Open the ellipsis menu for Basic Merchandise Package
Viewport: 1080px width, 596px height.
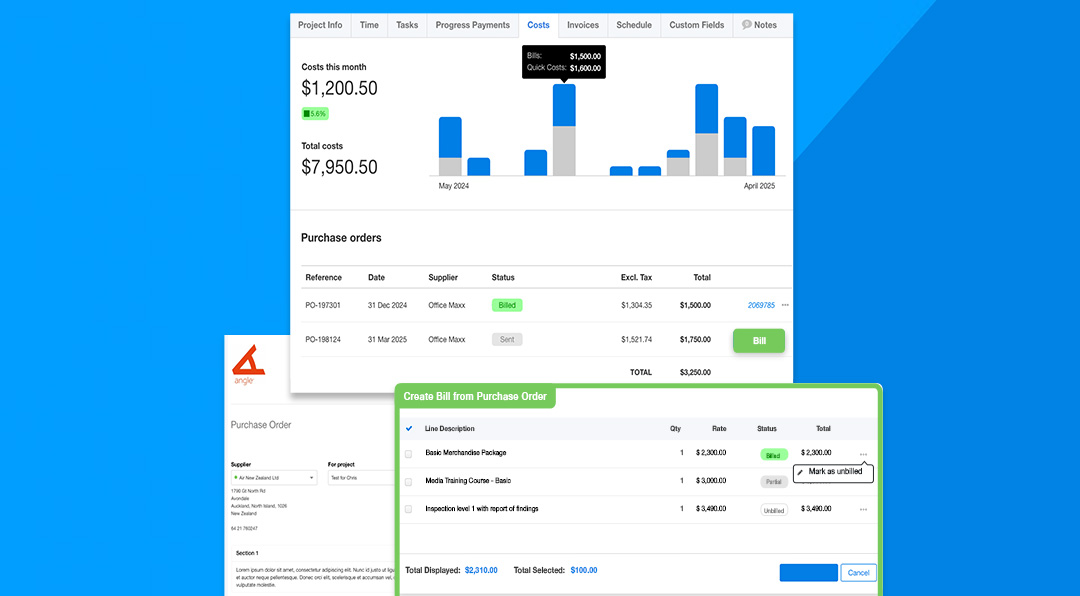[863, 454]
